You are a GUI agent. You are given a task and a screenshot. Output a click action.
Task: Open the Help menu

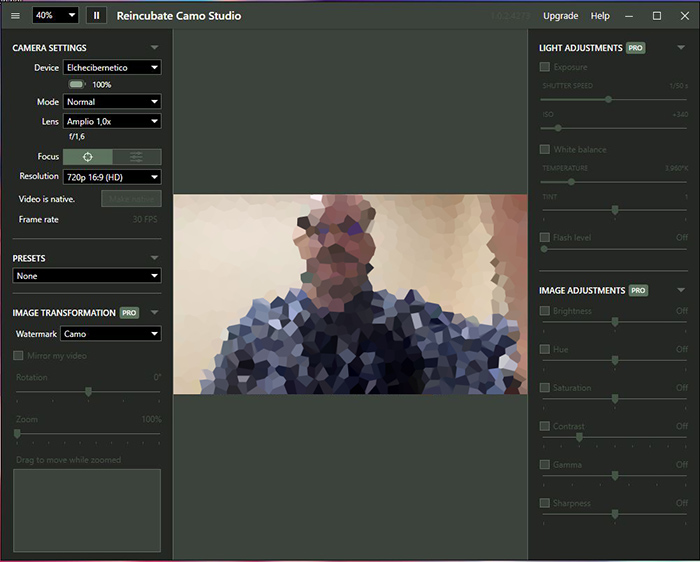(600, 16)
